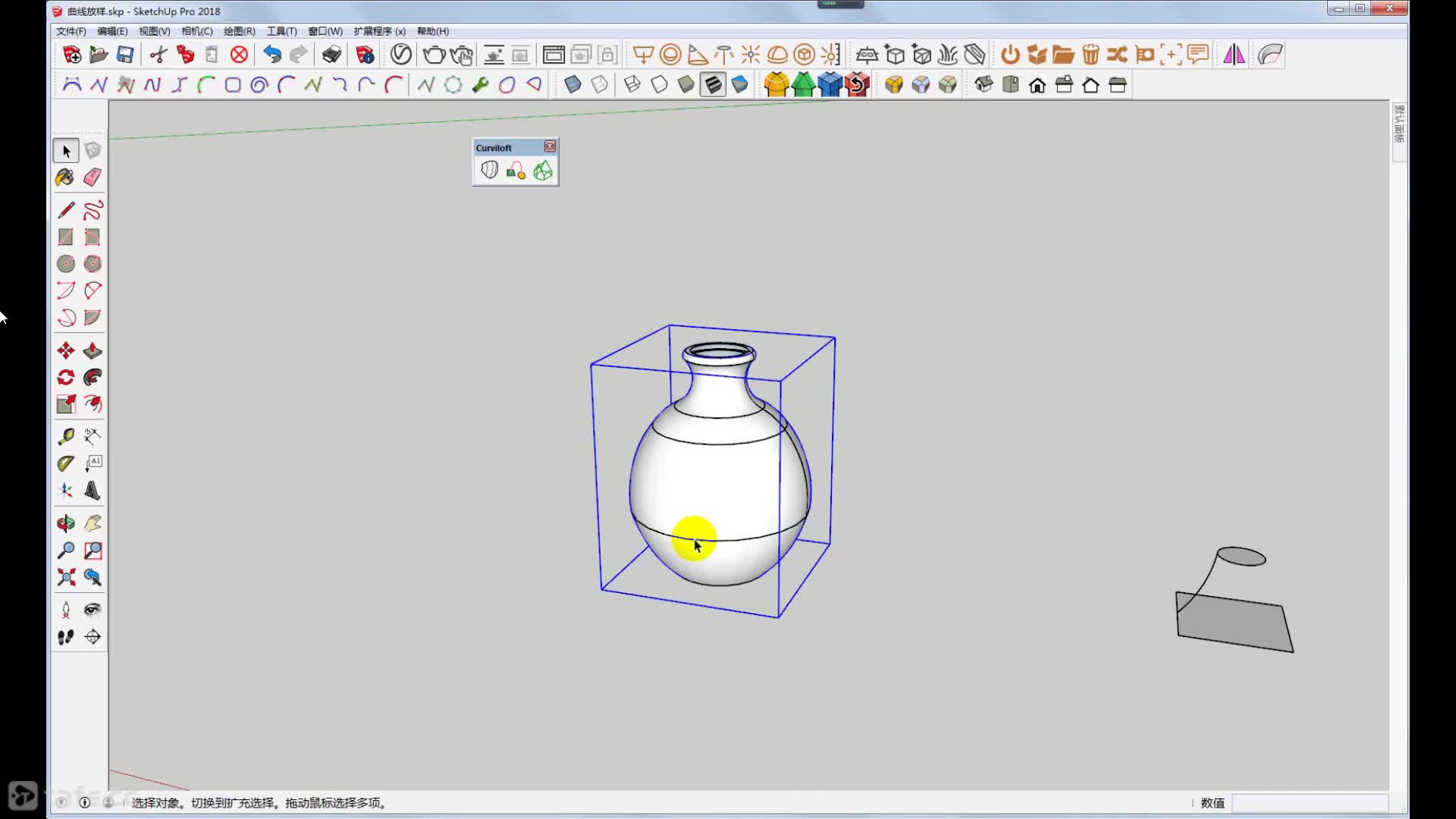This screenshot has width=1456, height=819.
Task: Pick the Make Component tool
Action: tap(93, 151)
